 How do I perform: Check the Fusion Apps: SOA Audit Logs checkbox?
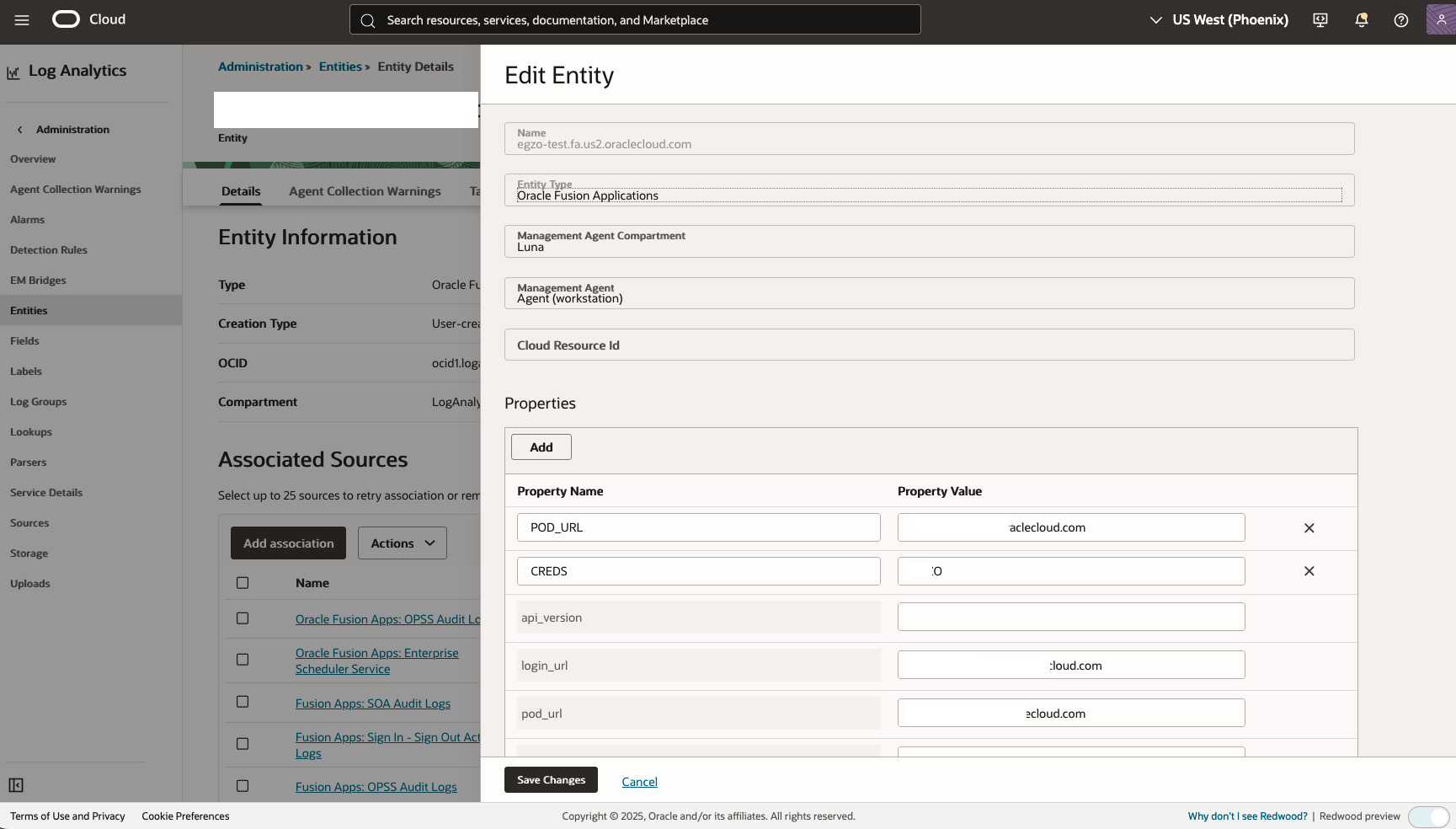pos(243,701)
